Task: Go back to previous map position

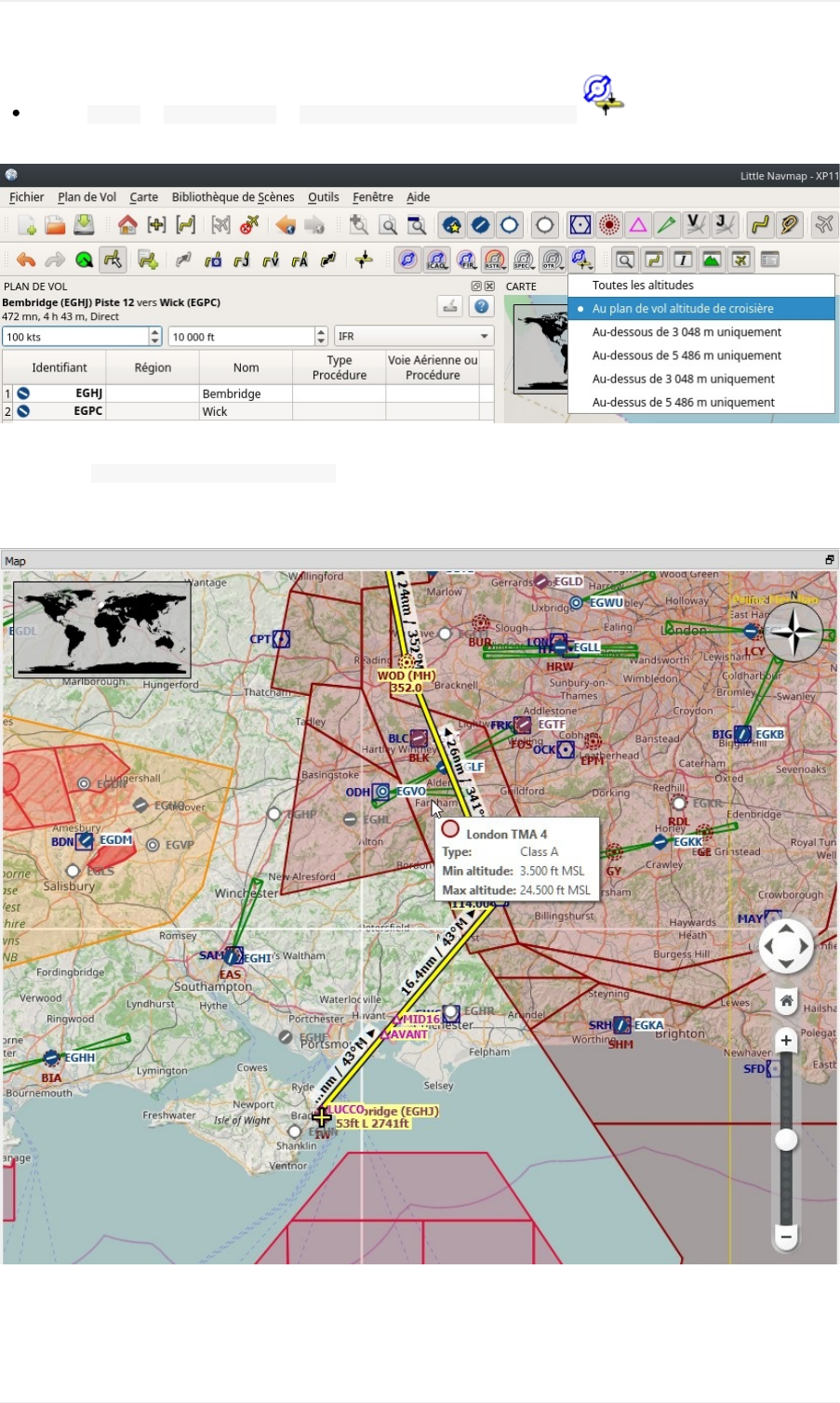Action: (286, 225)
